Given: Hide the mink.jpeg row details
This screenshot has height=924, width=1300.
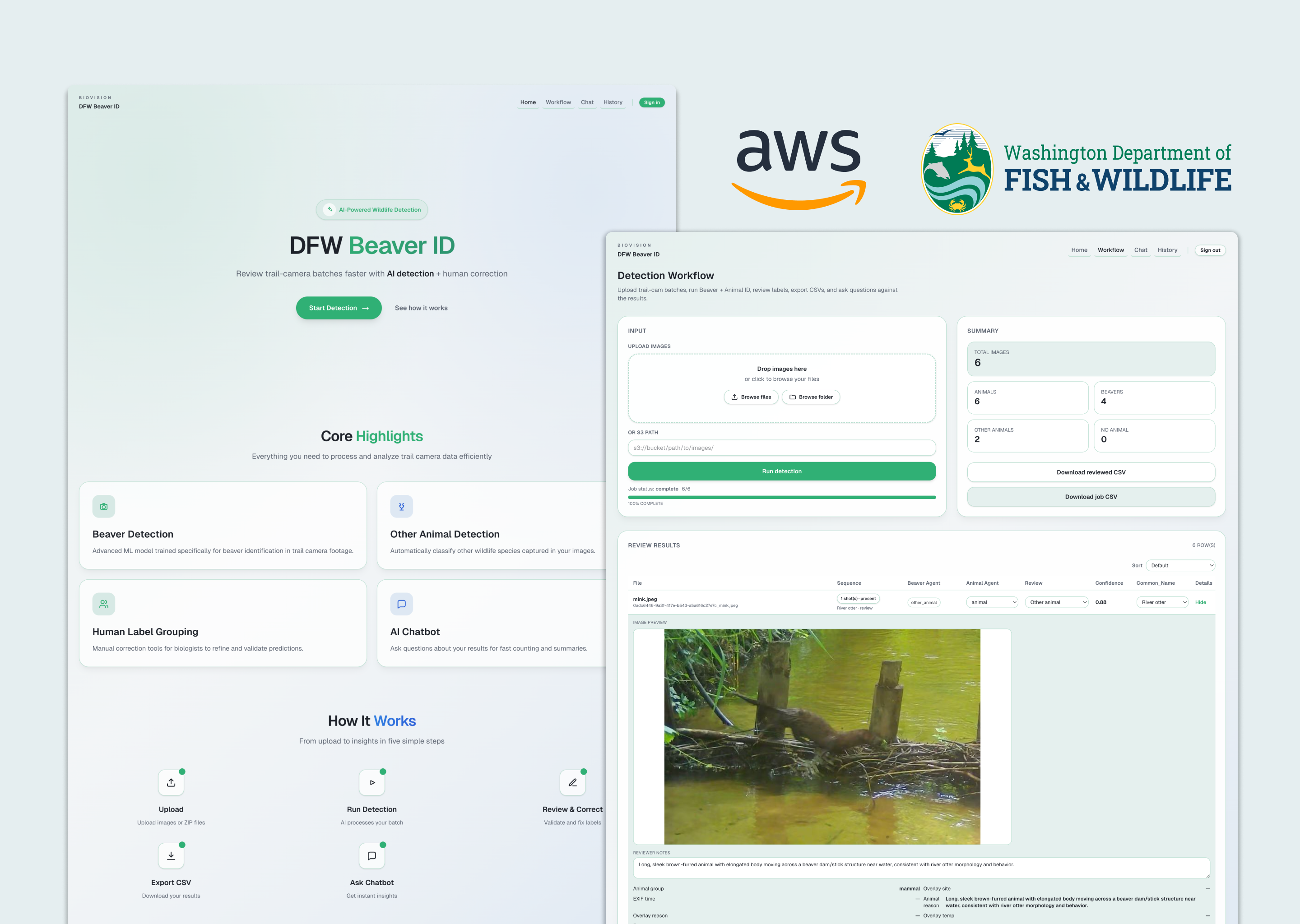Looking at the screenshot, I should tap(1200, 602).
